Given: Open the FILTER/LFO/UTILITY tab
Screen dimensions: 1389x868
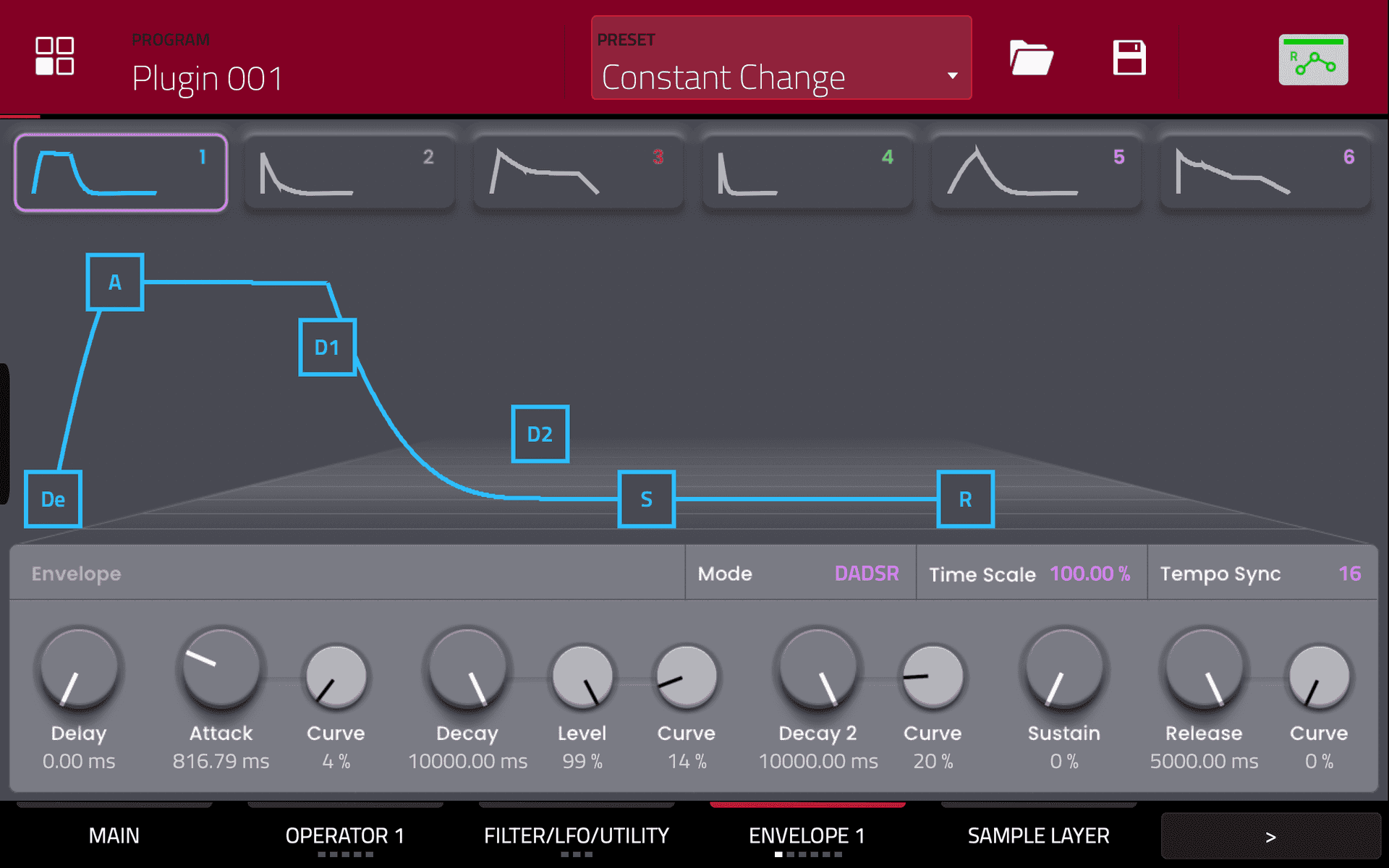Looking at the screenshot, I should [577, 835].
